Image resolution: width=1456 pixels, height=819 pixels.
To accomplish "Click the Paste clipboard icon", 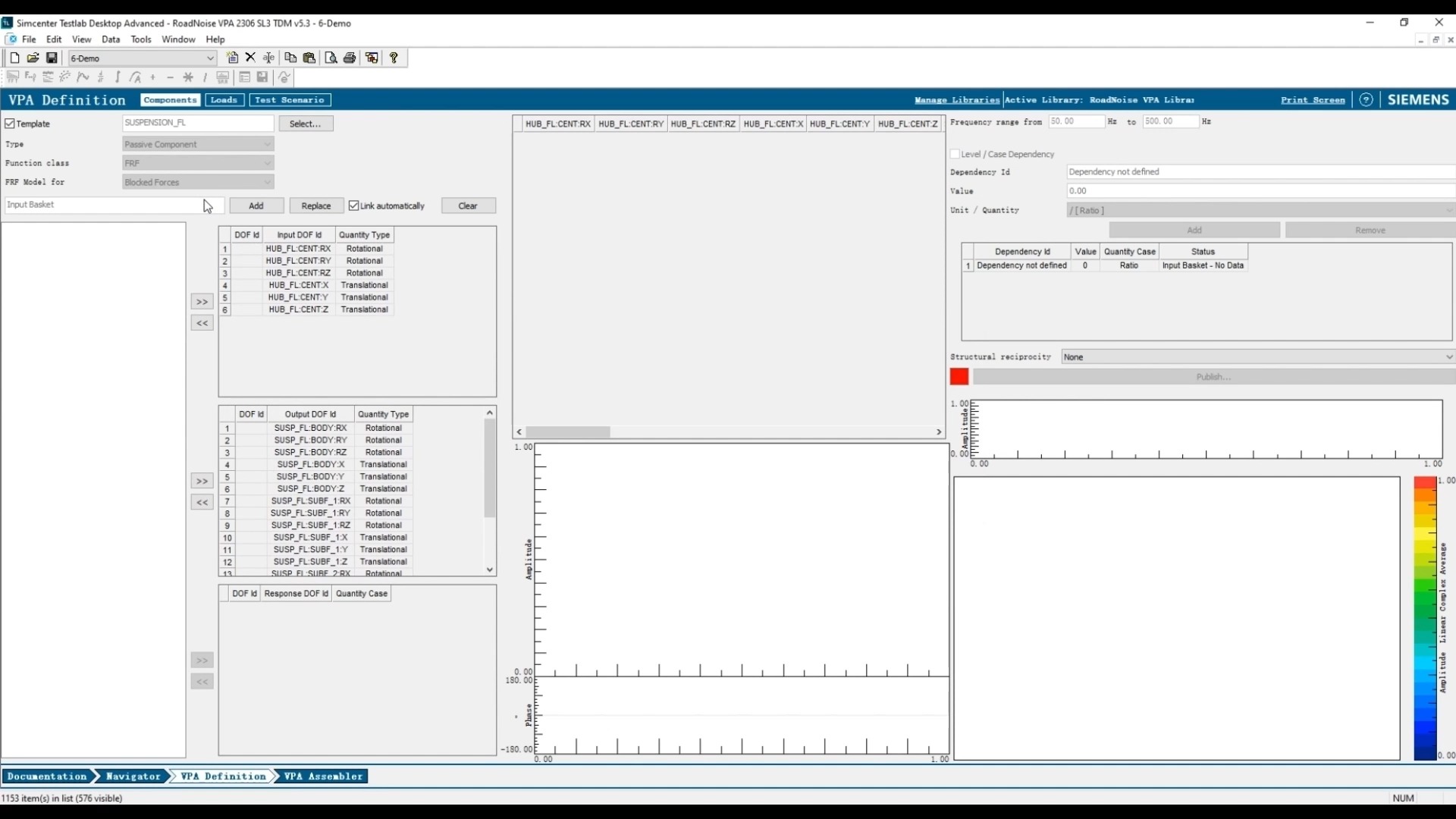I will [x=309, y=58].
